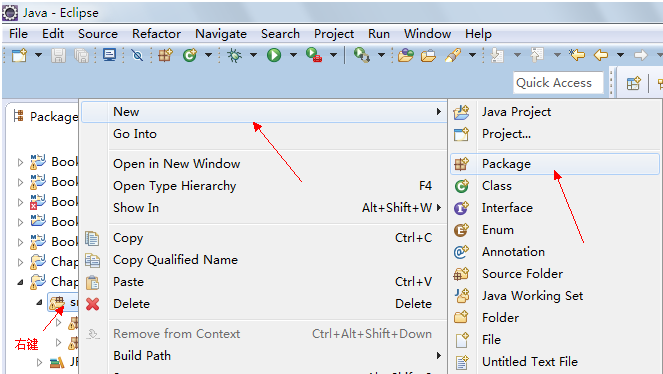The height and width of the screenshot is (374, 663).
Task: Click the New wizard toolbar icon
Action: [x=19, y=55]
